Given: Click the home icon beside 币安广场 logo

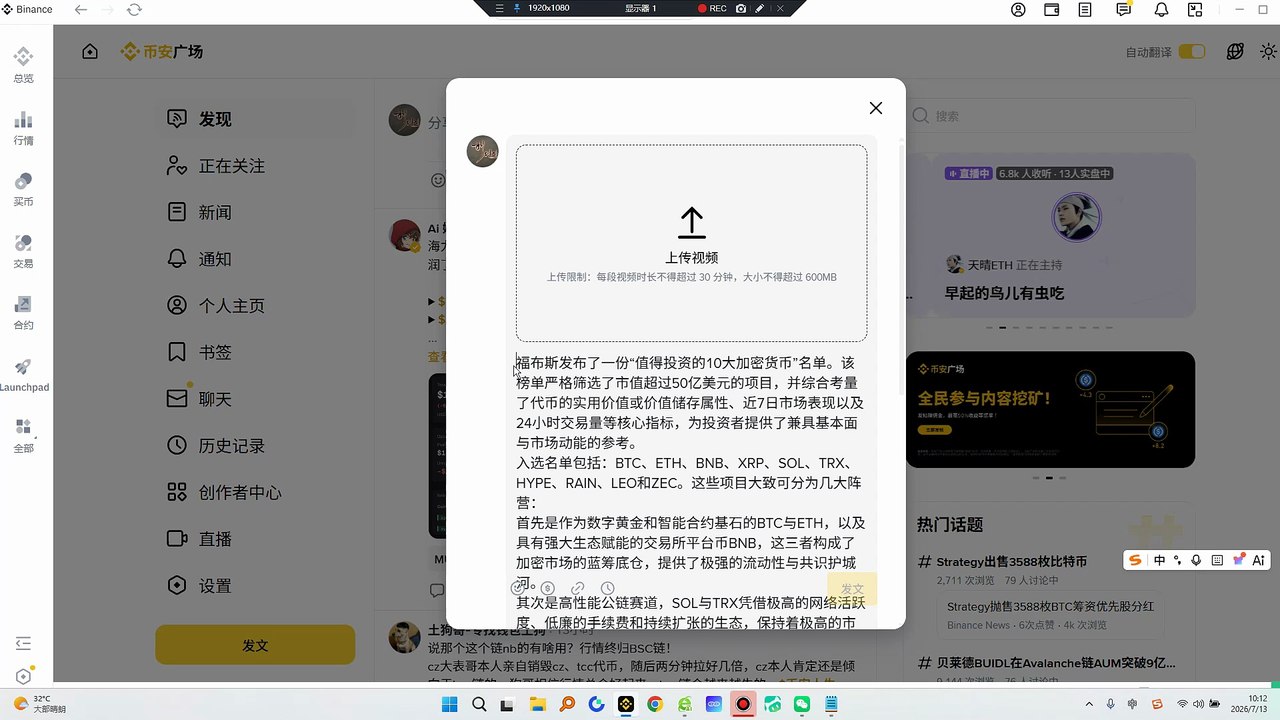Looking at the screenshot, I should click(x=90, y=52).
